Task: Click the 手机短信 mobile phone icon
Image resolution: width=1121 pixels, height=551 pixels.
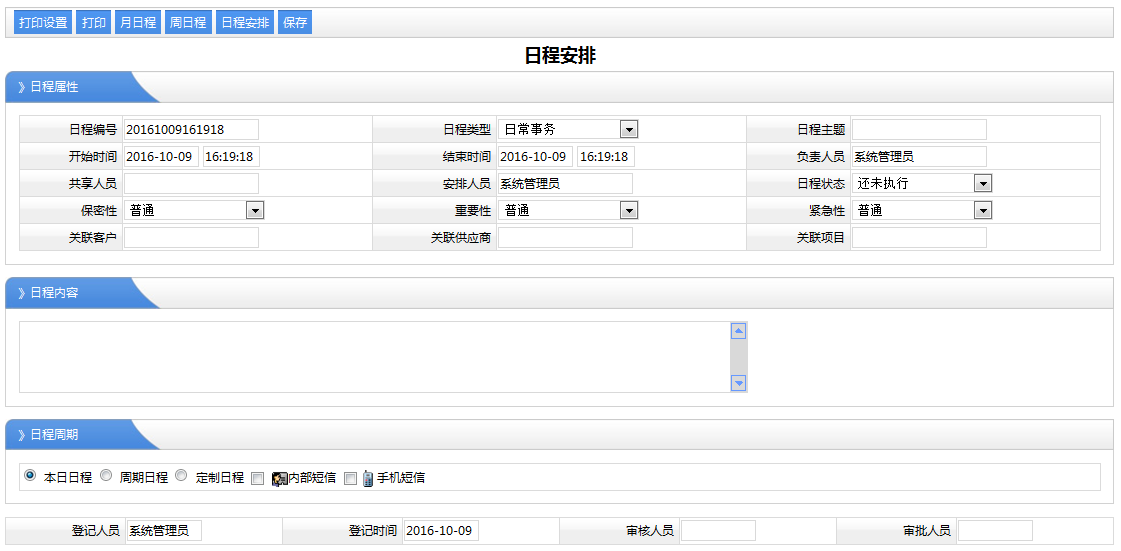Action: click(x=368, y=478)
